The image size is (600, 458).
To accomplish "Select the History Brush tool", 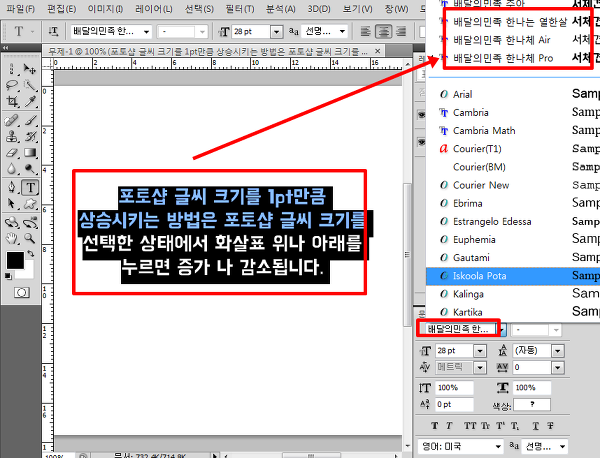I will tap(30, 137).
